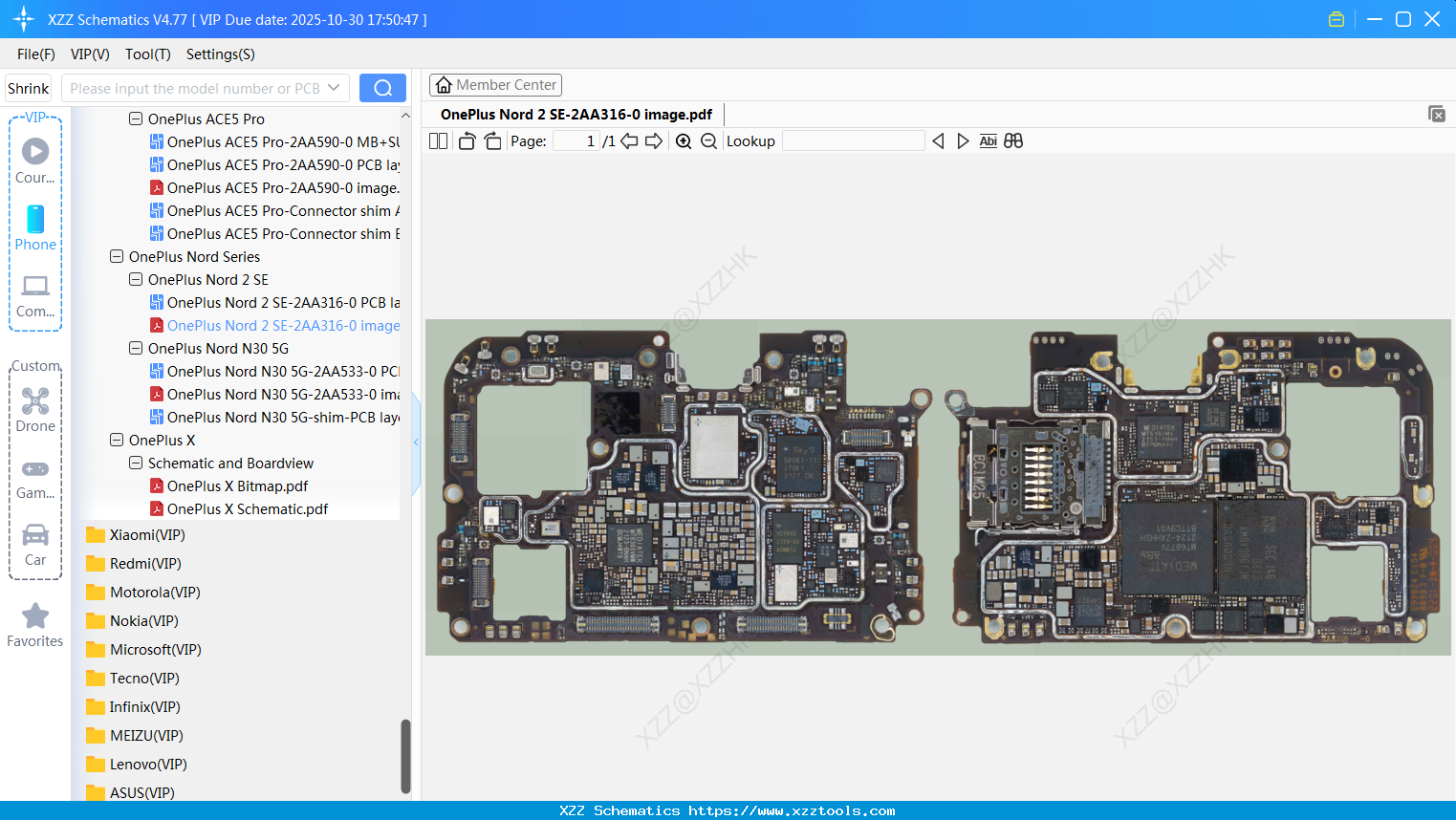This screenshot has height=820, width=1456.
Task: Switch to the OnePlus Nord 2 SE image tab
Action: pos(576,114)
